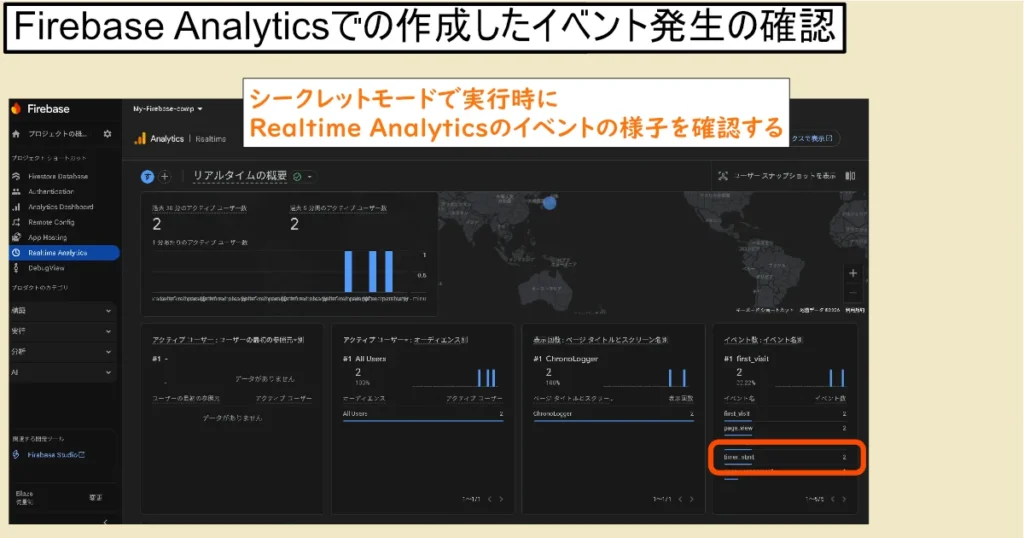Screen dimensions: 1024x538
Task: Open the dropdown next to リアルタイムの概要
Action: (310, 176)
